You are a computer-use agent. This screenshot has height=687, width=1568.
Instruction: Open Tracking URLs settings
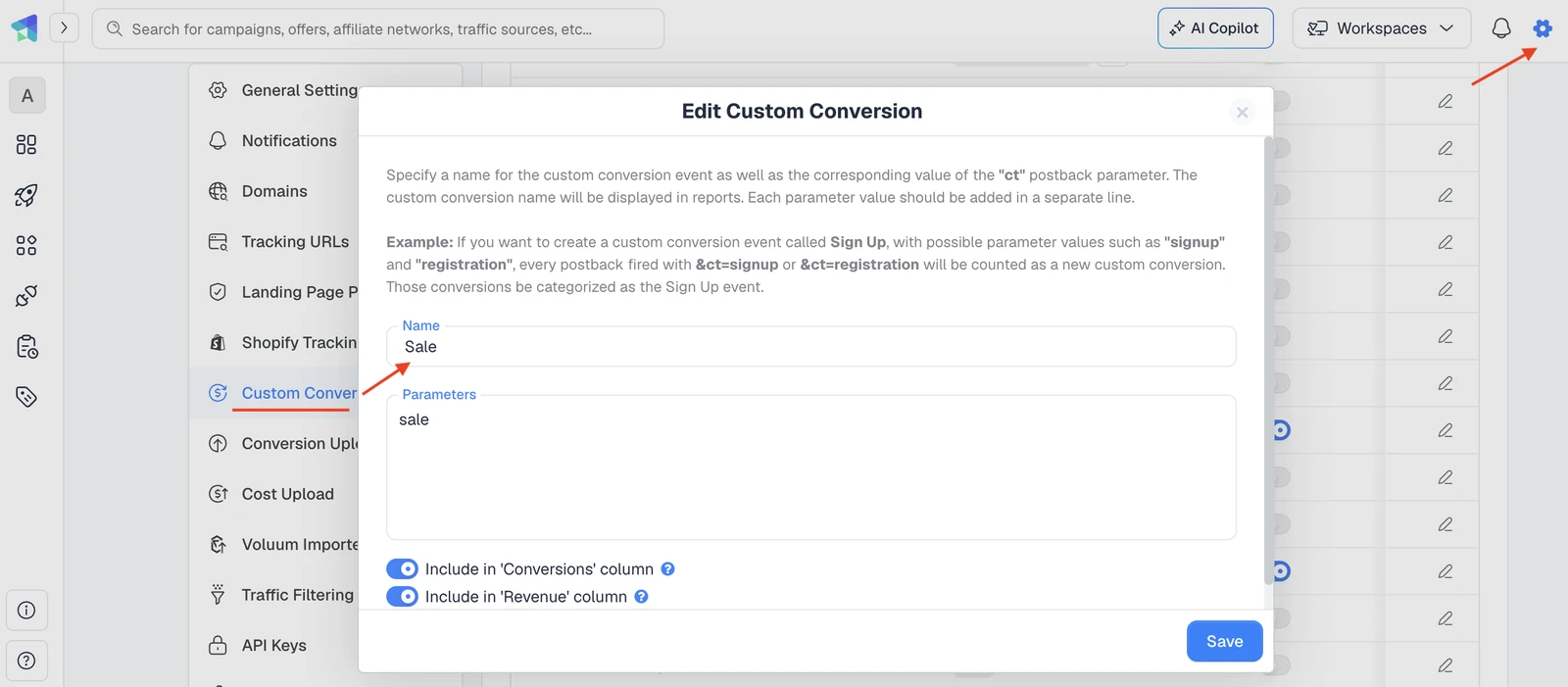click(278, 242)
